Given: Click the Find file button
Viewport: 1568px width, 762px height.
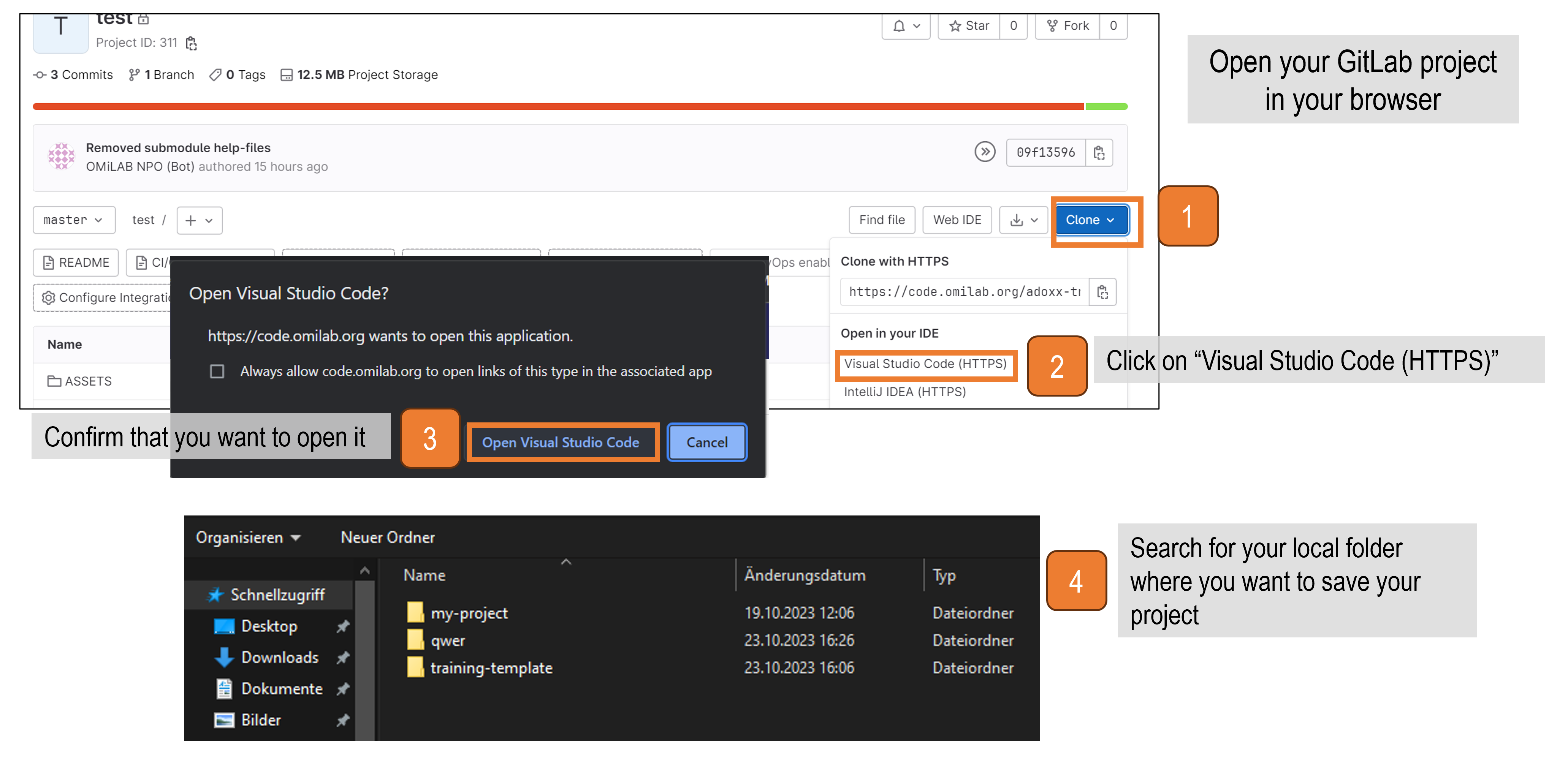Looking at the screenshot, I should 881,220.
